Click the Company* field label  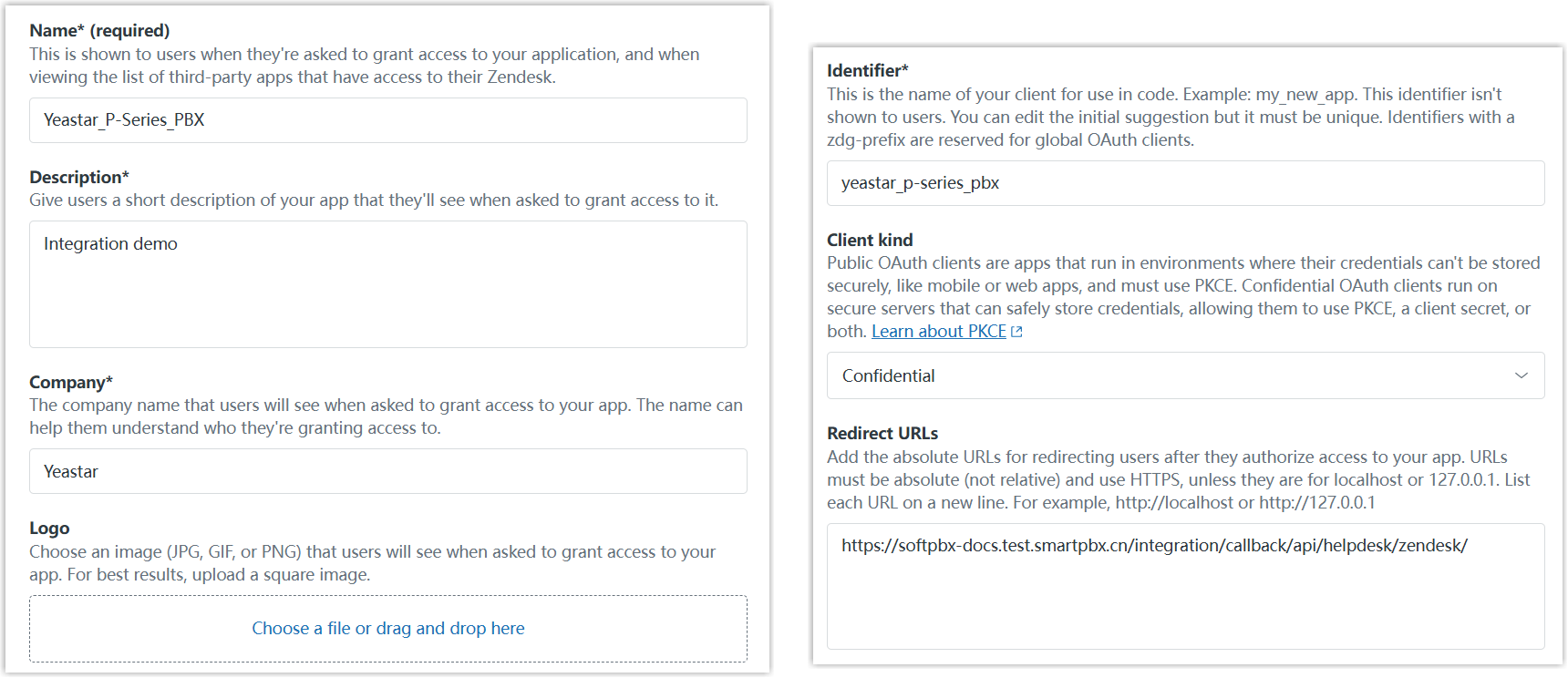[x=71, y=382]
